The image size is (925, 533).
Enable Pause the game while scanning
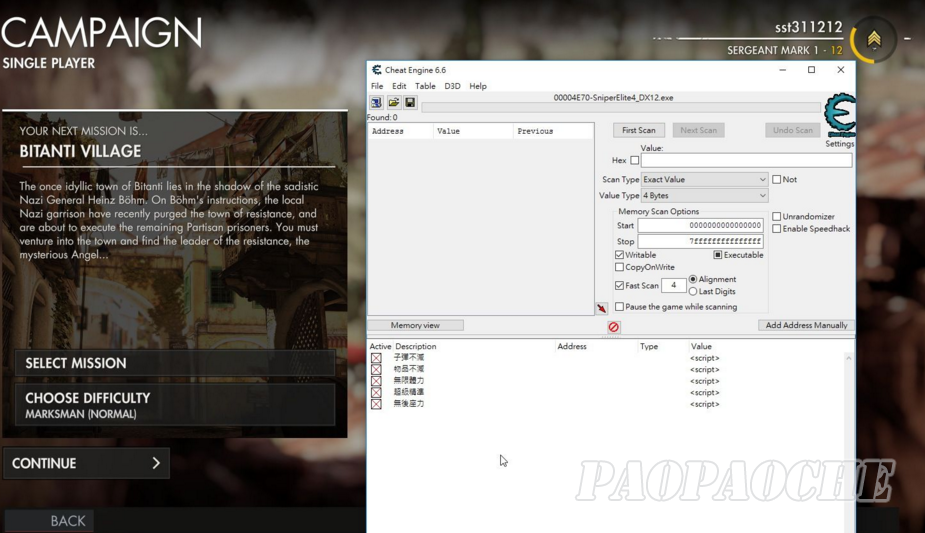pos(619,307)
